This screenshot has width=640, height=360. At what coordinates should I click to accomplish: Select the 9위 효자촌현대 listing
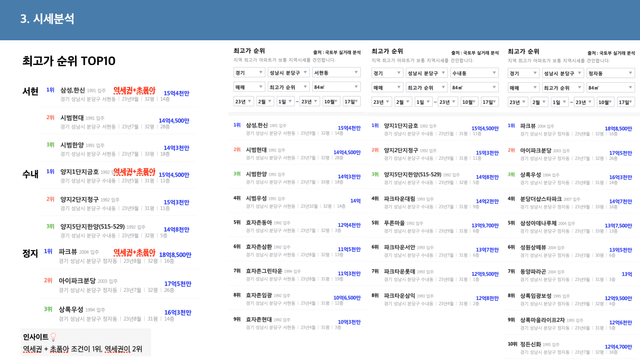coord(297,323)
